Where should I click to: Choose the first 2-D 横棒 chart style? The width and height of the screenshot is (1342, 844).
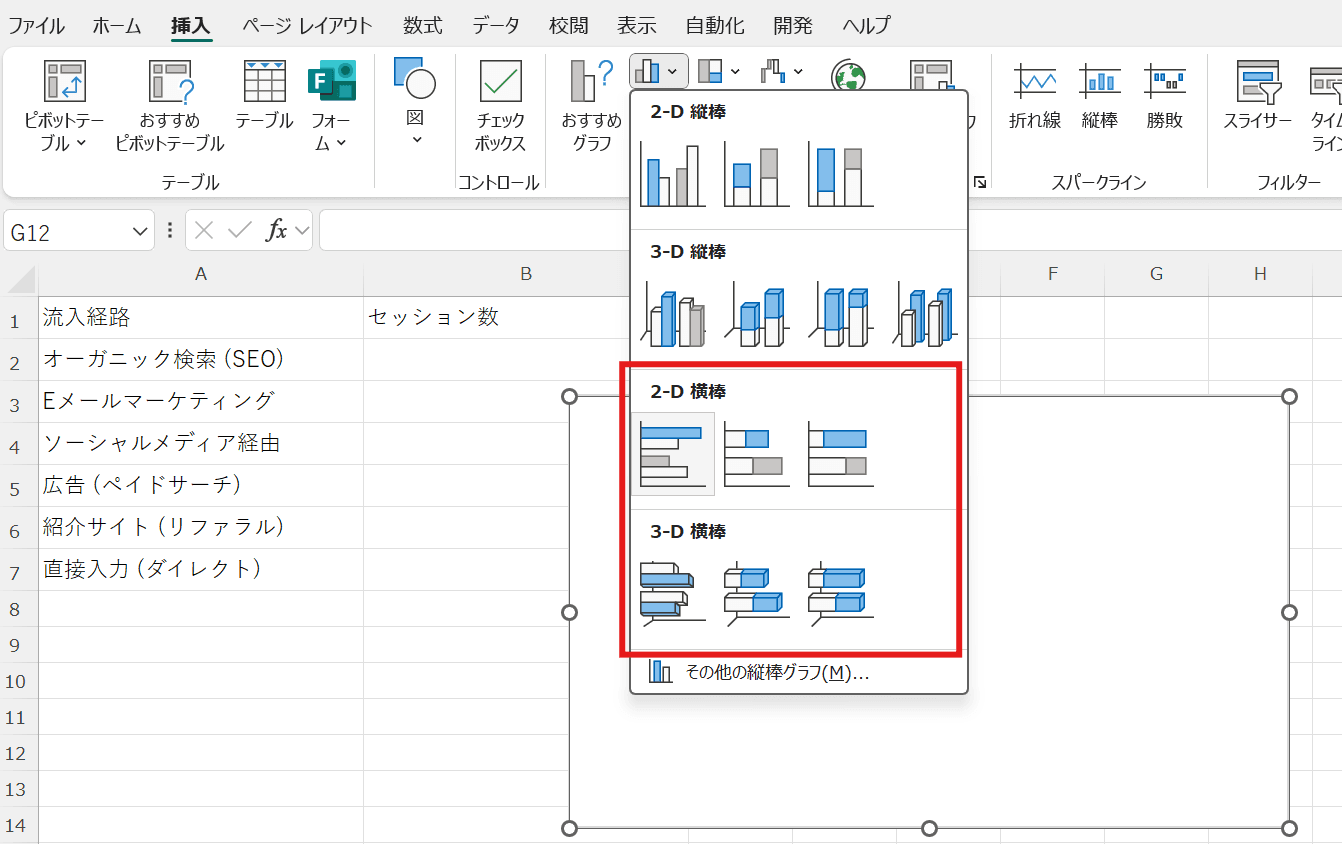[672, 452]
